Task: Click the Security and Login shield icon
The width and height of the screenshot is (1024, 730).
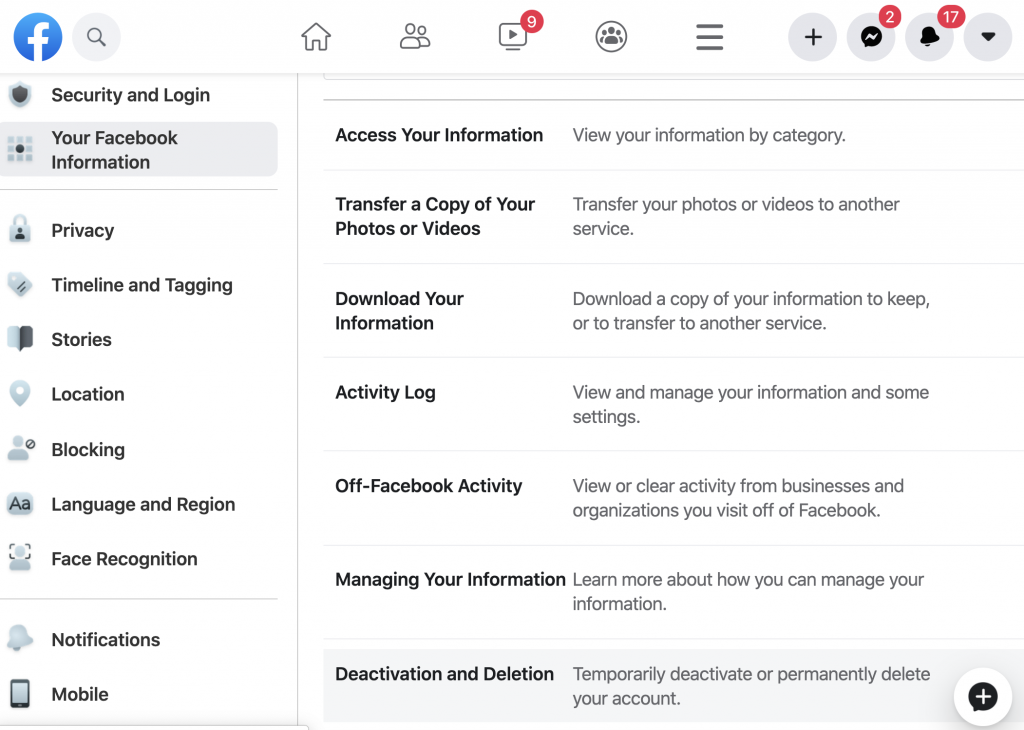Action: (20, 95)
